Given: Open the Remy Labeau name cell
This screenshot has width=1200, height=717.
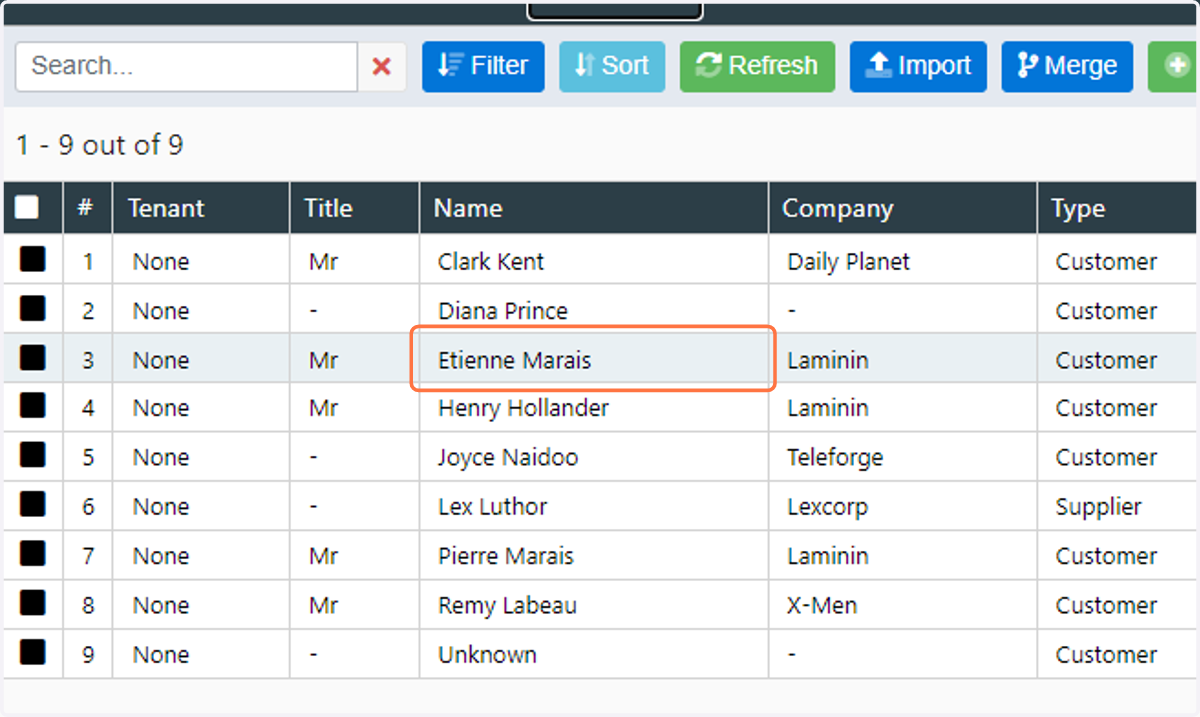Looking at the screenshot, I should point(594,605).
